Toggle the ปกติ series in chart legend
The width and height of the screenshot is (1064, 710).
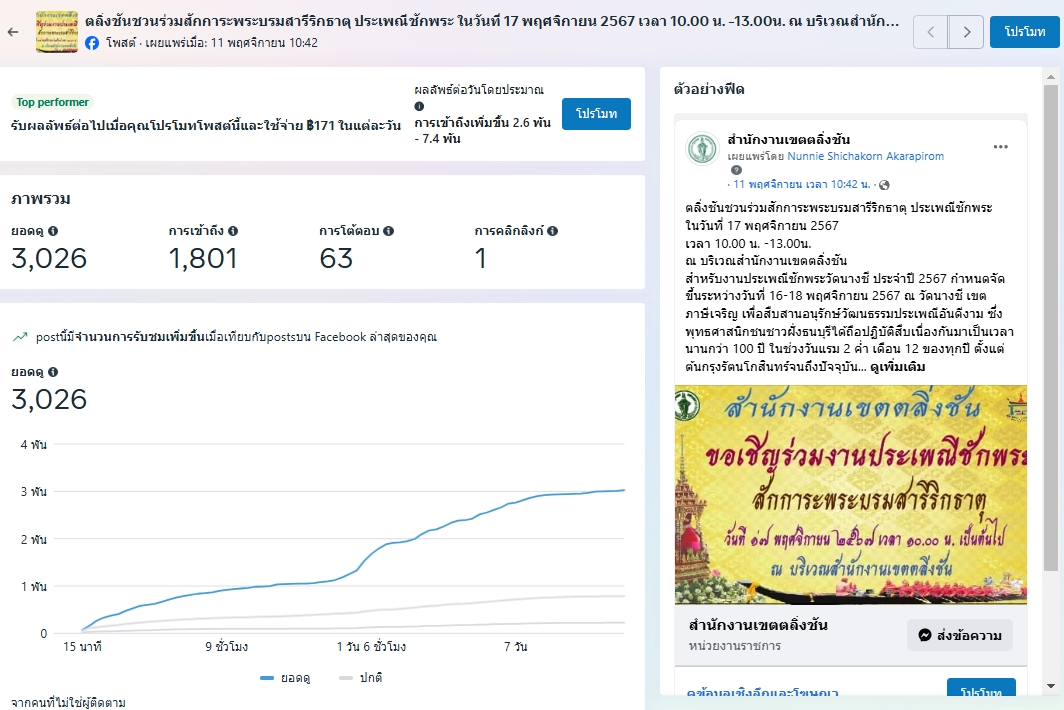tap(361, 677)
